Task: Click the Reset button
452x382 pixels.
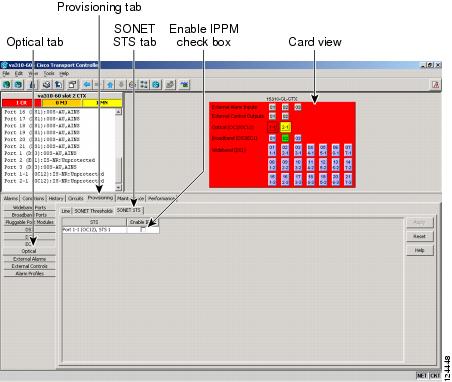Action: coord(419,236)
